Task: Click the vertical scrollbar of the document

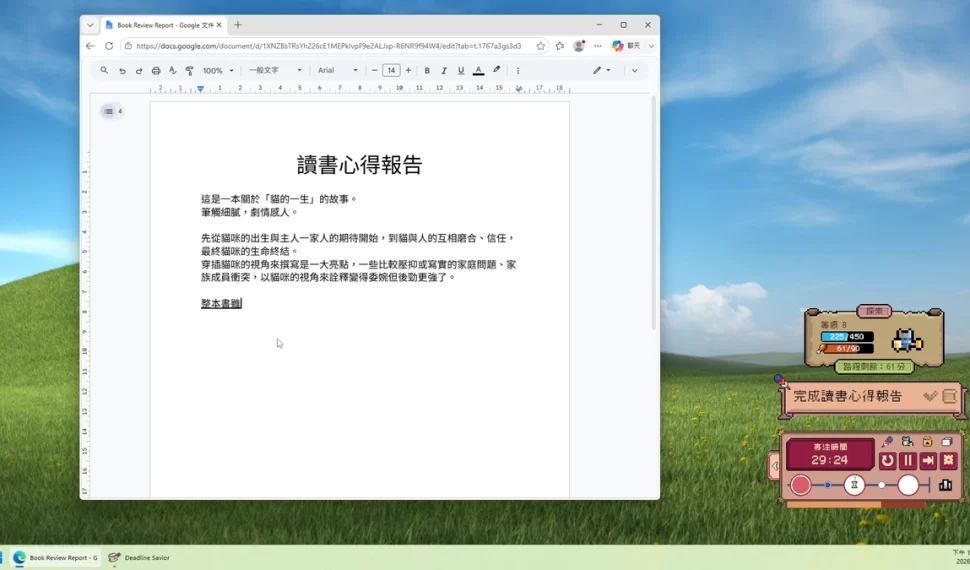Action: (653, 214)
